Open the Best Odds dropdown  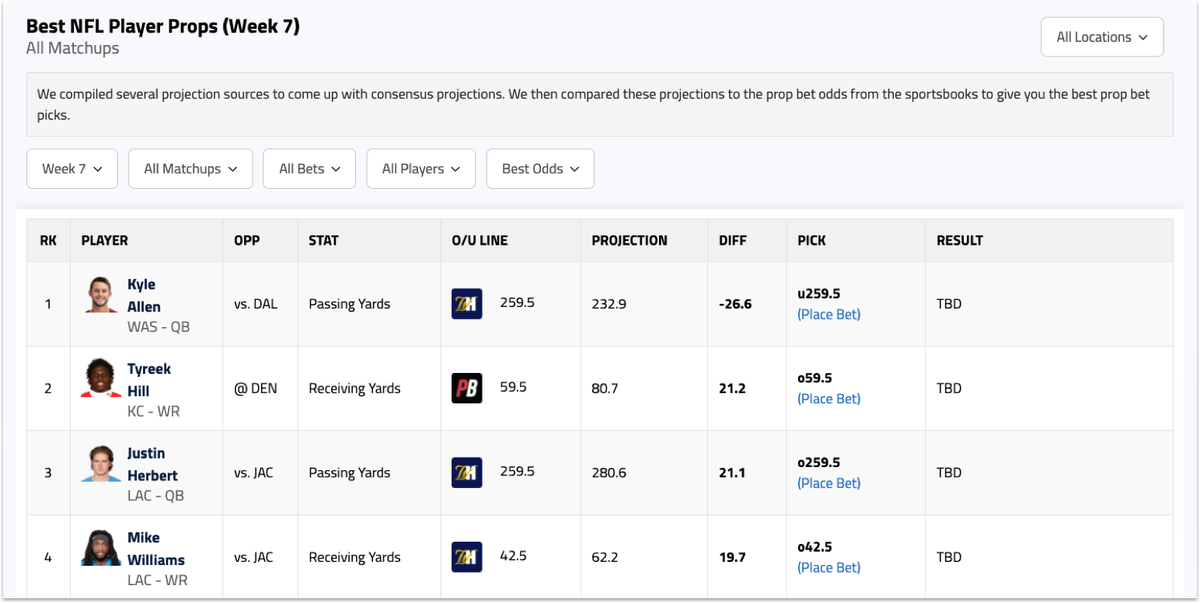click(540, 169)
